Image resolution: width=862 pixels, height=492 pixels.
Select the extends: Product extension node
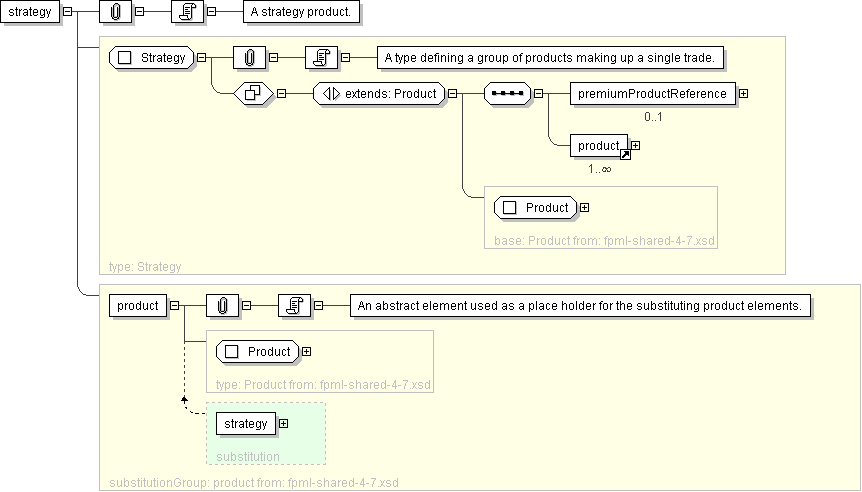[x=379, y=94]
